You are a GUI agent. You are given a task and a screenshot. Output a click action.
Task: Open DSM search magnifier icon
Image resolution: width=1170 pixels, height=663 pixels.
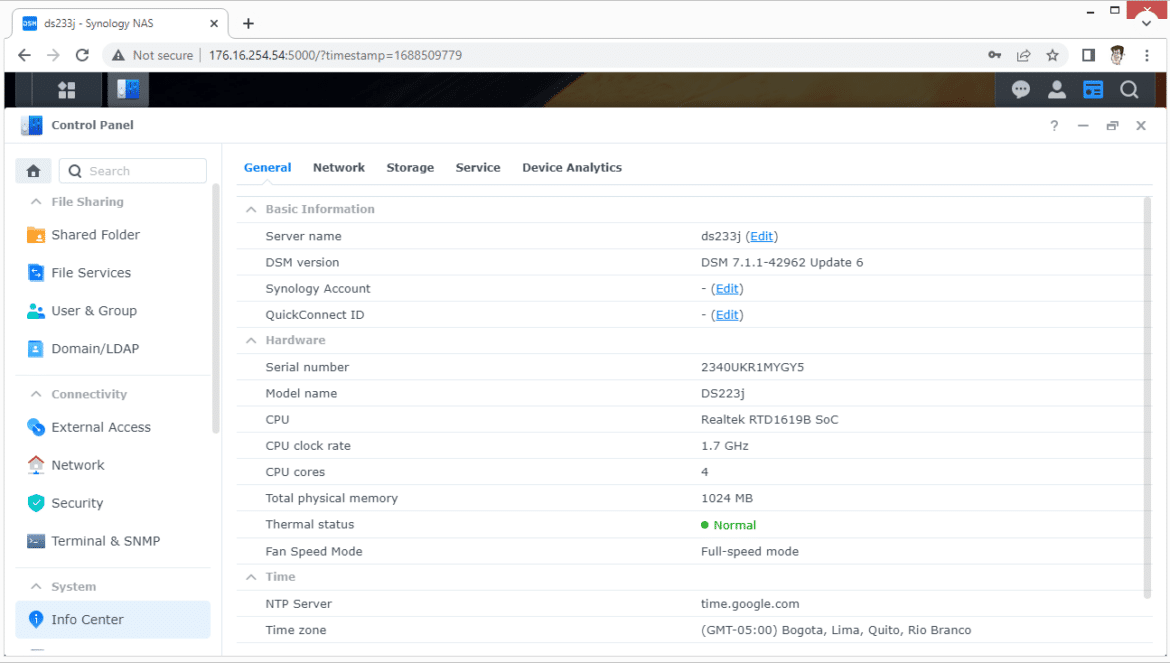click(1129, 90)
